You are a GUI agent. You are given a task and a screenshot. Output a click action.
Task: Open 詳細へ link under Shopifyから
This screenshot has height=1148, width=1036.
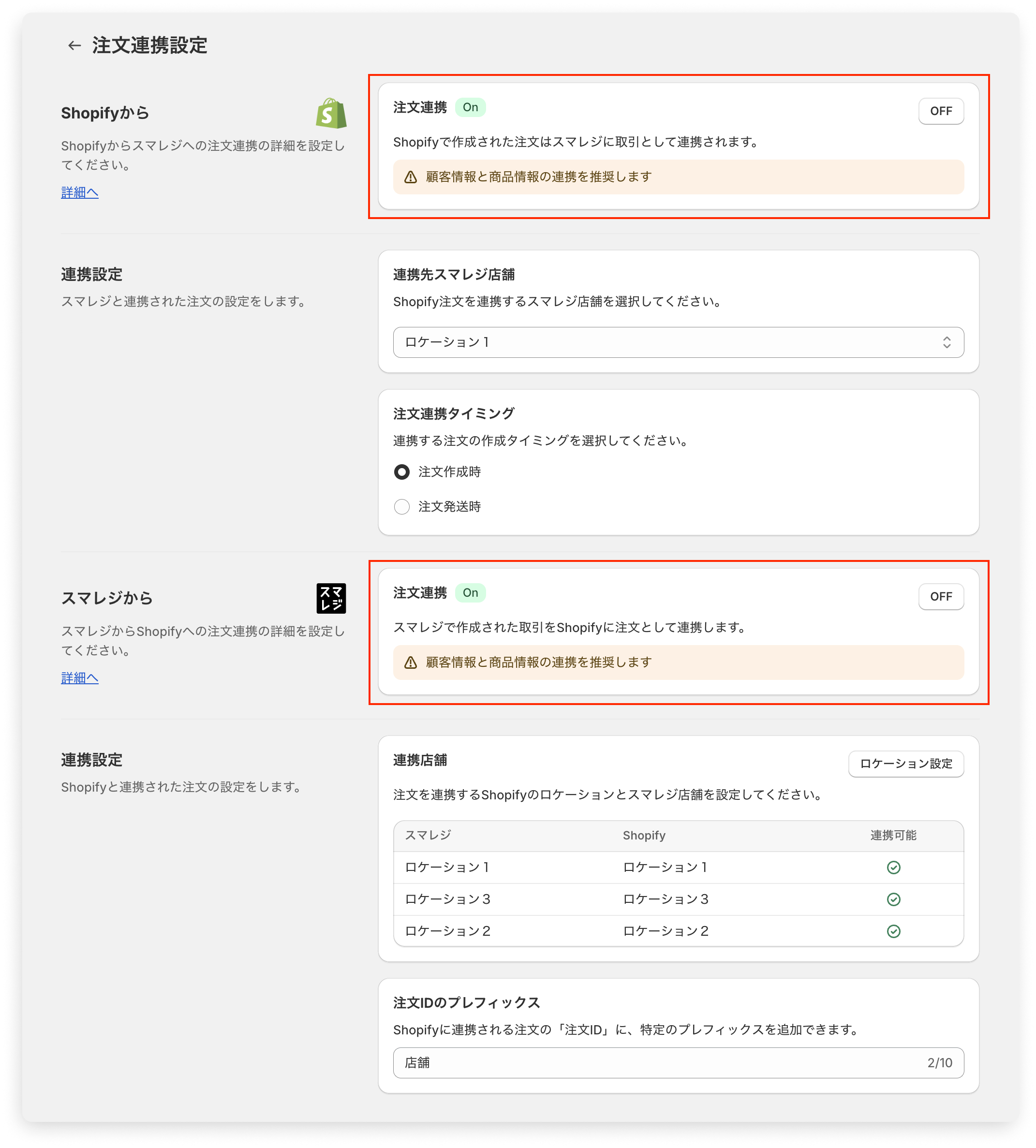pos(80,192)
